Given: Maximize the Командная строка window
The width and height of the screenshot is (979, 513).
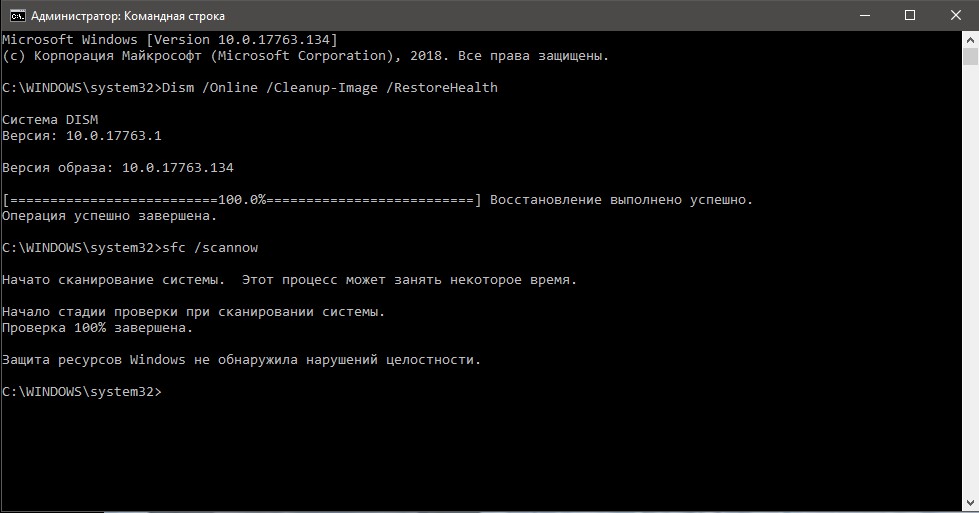Looking at the screenshot, I should click(910, 16).
